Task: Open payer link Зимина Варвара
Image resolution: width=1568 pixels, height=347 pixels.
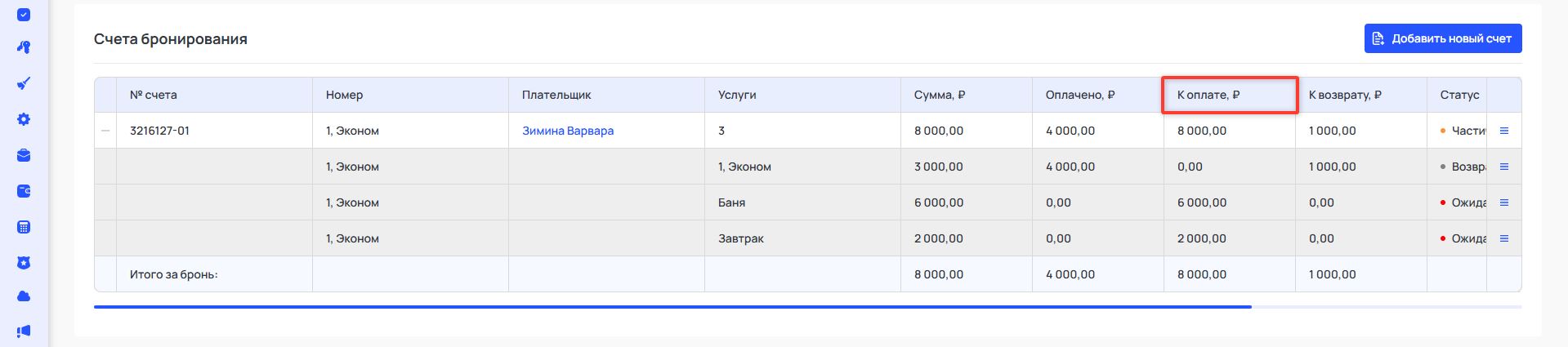Action: (567, 131)
